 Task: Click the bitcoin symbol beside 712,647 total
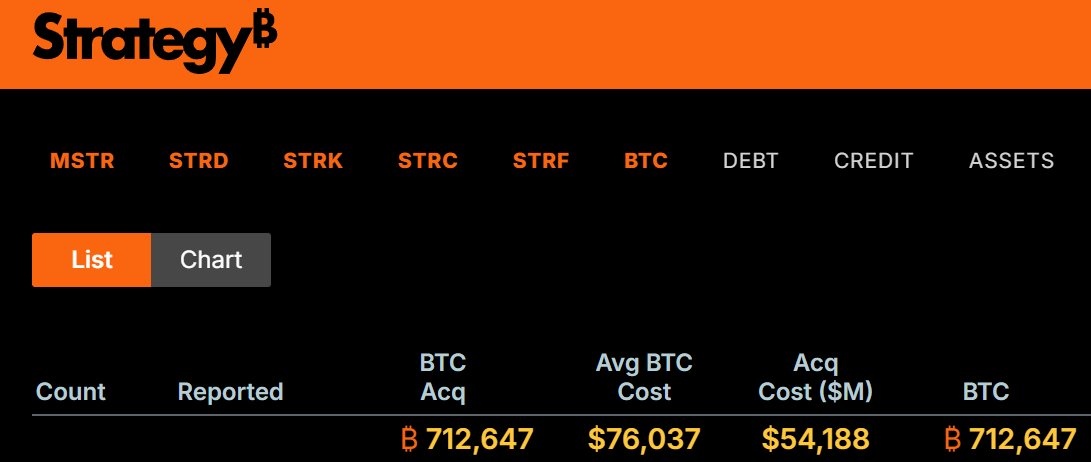pyautogui.click(x=408, y=439)
